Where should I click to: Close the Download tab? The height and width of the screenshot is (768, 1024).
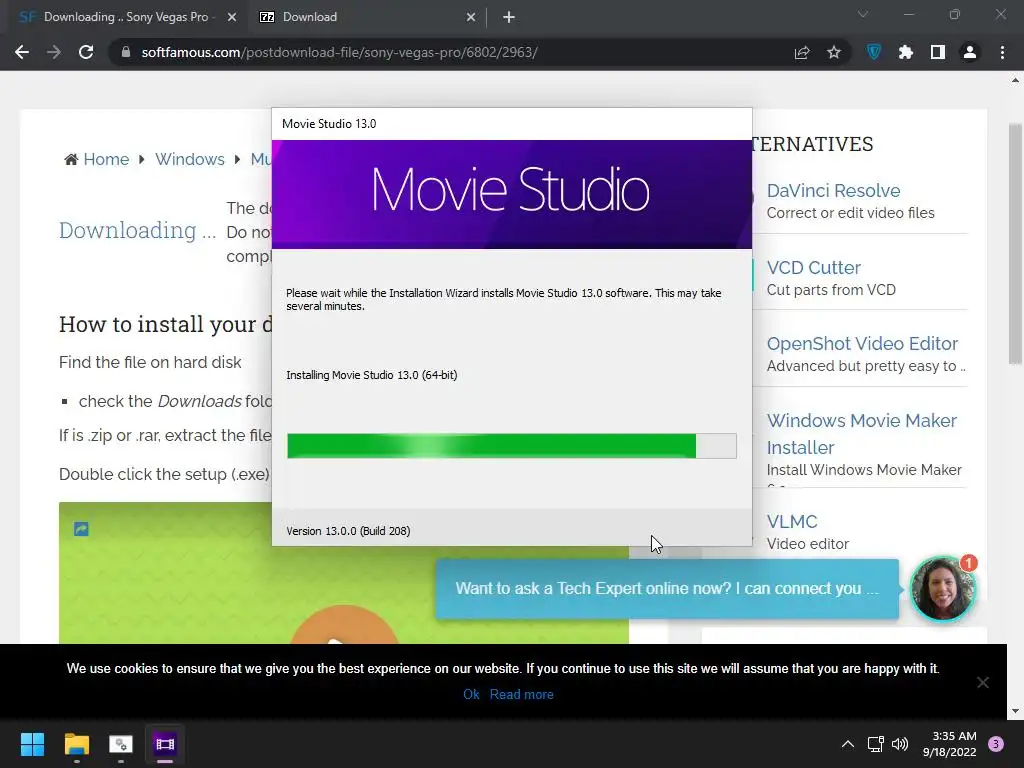471,17
